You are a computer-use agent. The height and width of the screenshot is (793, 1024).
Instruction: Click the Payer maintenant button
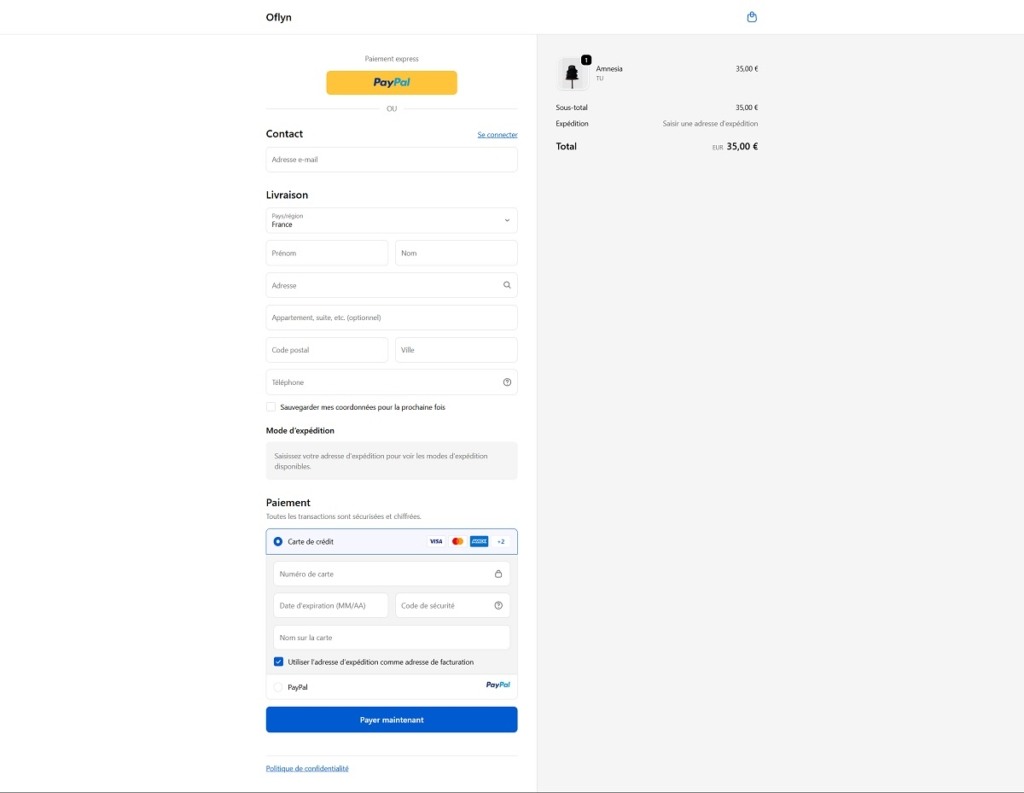[391, 720]
